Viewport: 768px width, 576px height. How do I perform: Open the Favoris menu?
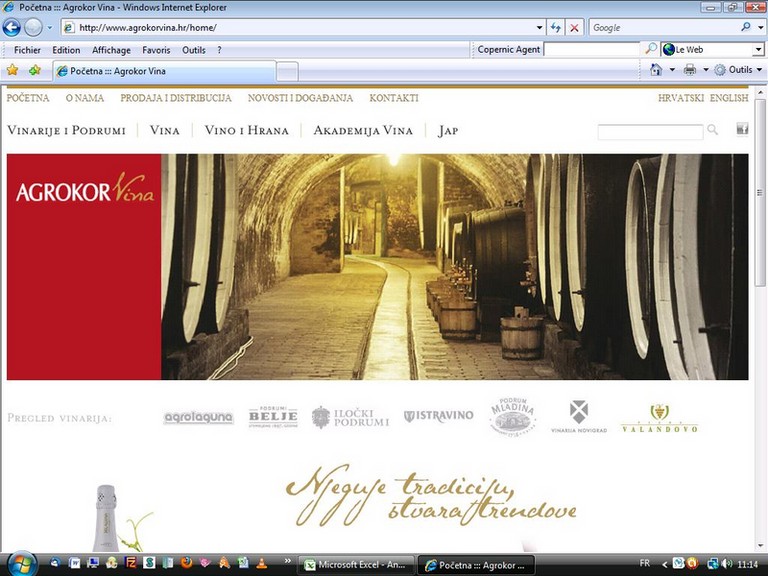pos(156,50)
